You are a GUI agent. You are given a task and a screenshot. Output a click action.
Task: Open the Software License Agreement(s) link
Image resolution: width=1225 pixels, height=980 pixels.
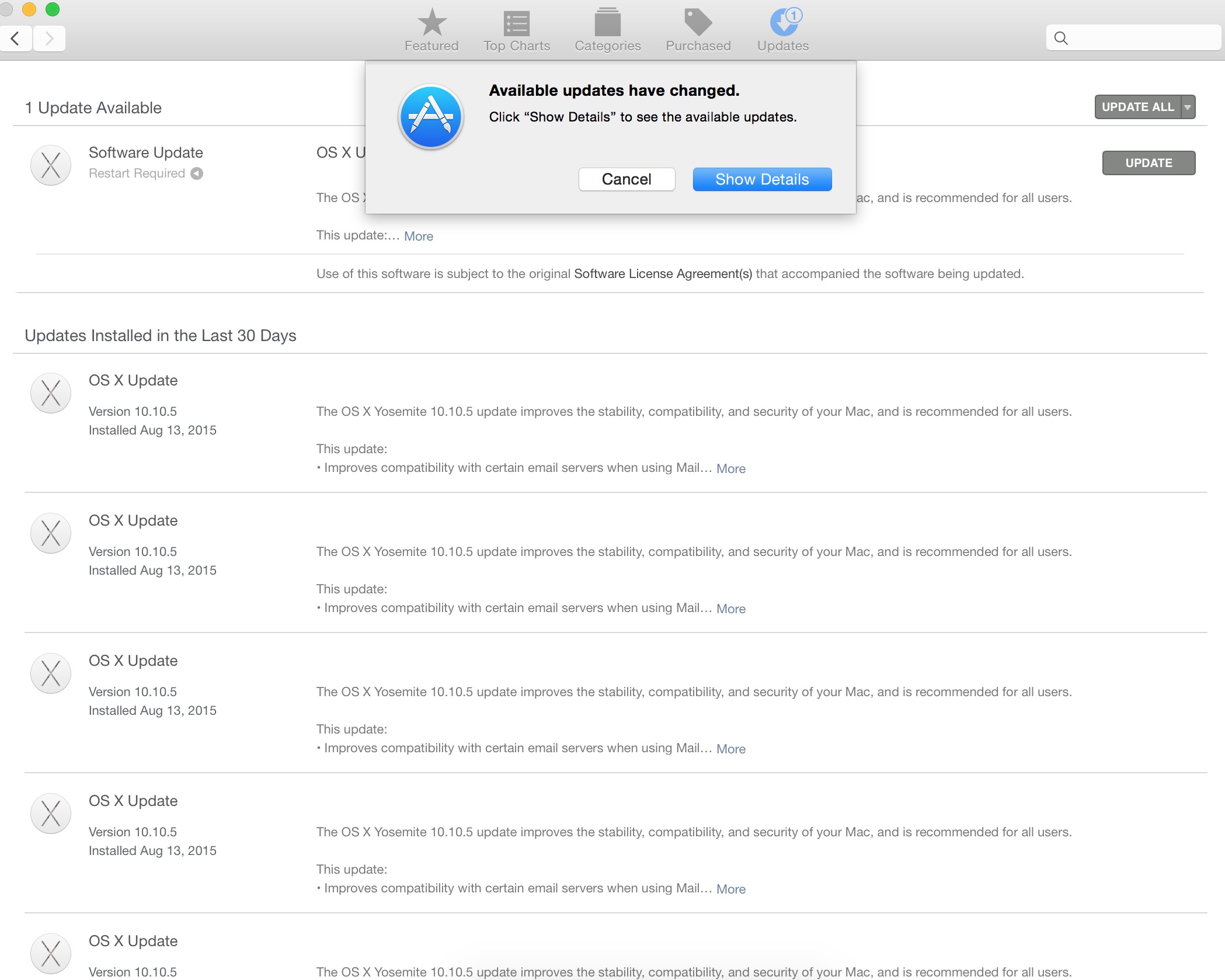coord(663,274)
